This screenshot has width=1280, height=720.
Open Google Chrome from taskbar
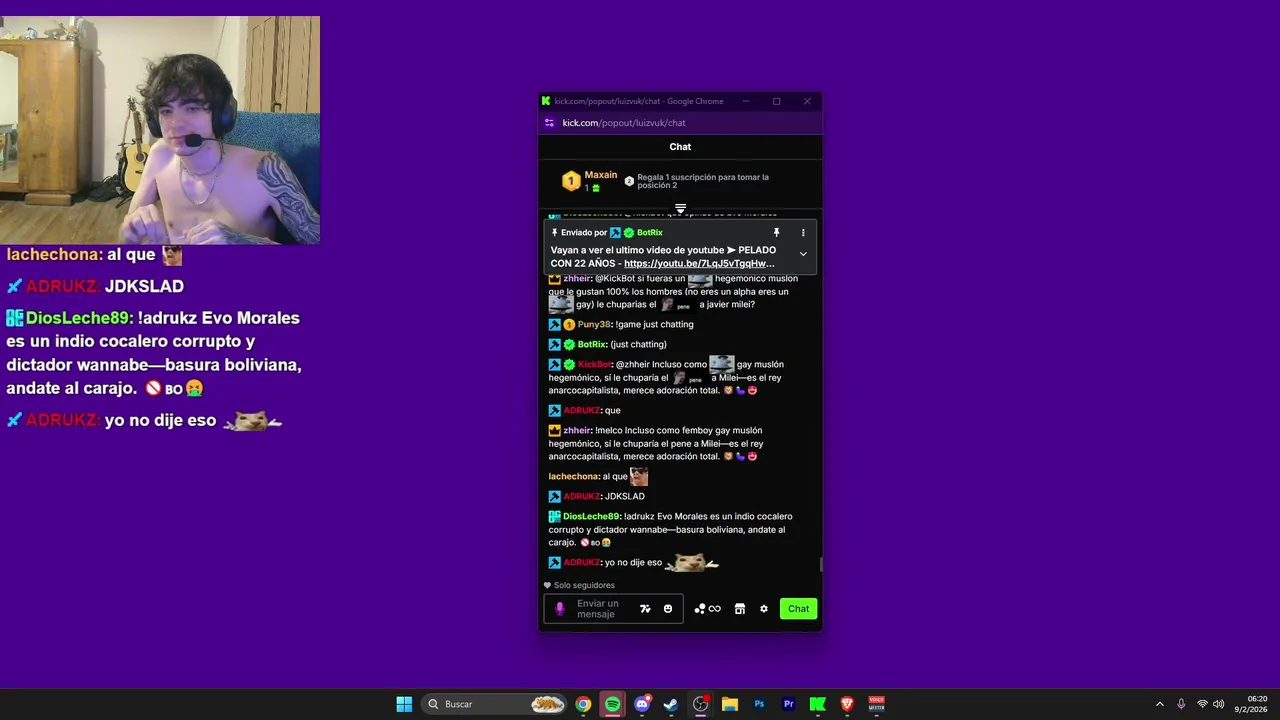pyautogui.click(x=583, y=704)
